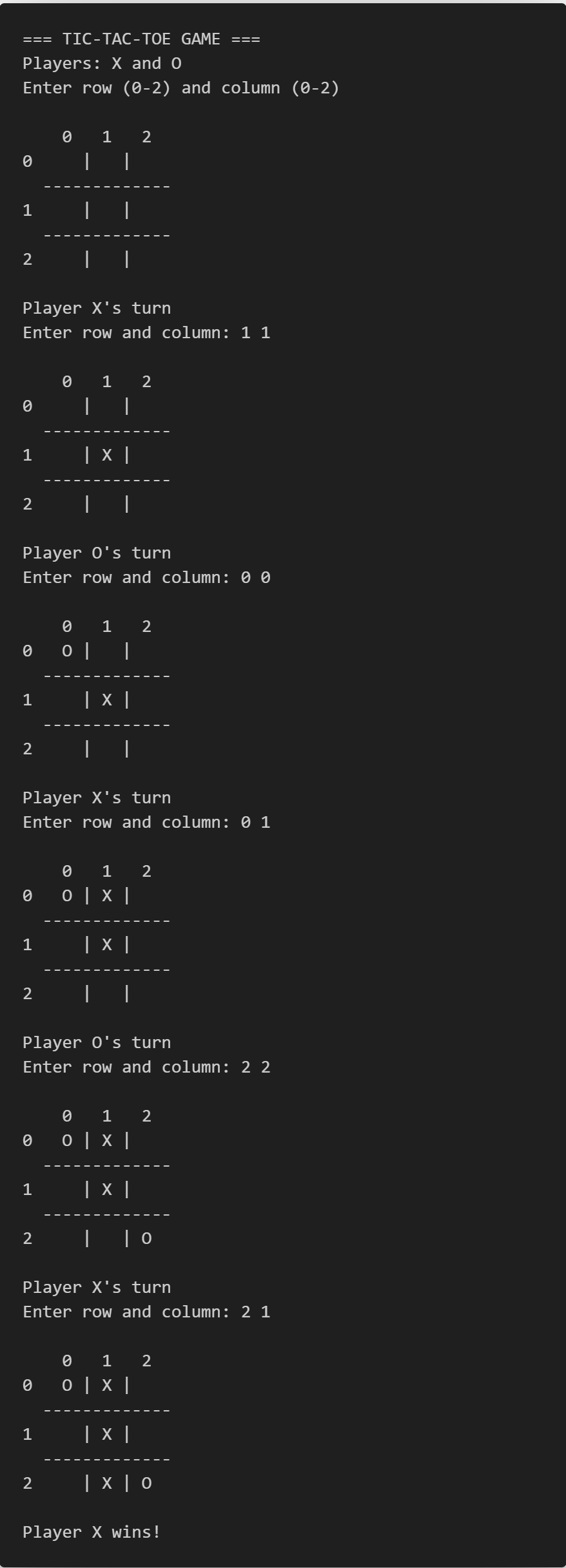This screenshot has width=566, height=1568.
Task: Click the second "Player O's turn" prompt
Action: 97,1043
